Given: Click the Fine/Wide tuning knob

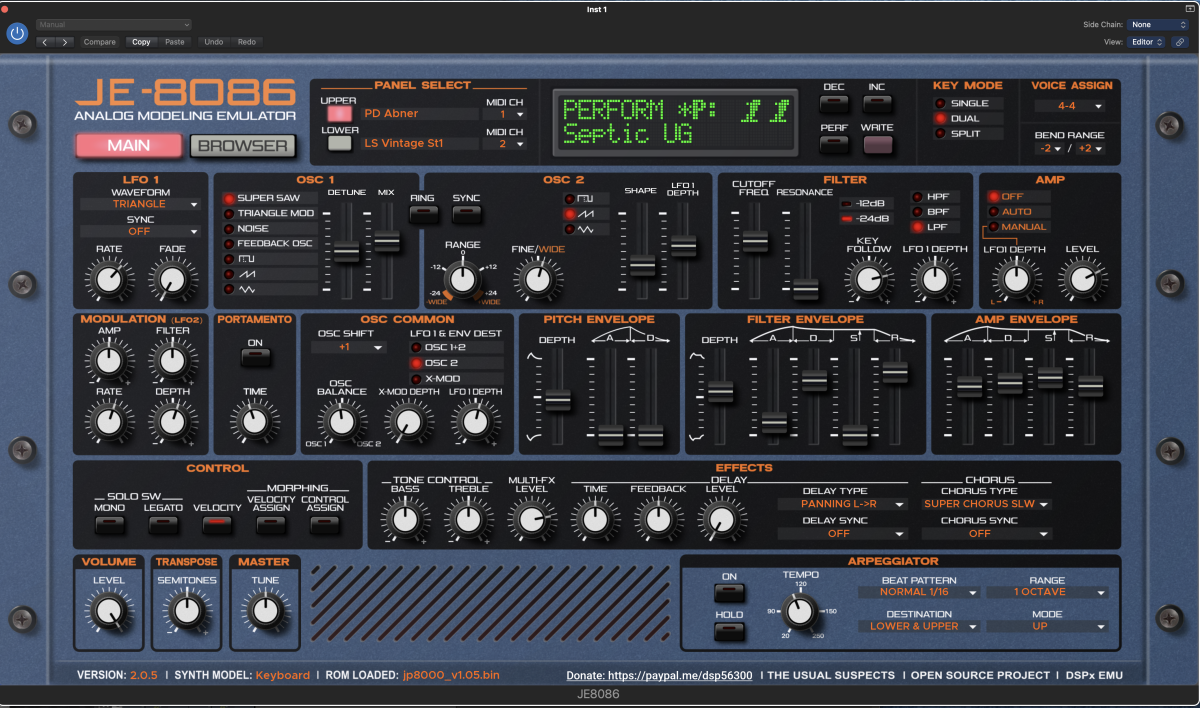Looking at the screenshot, I should click(538, 279).
